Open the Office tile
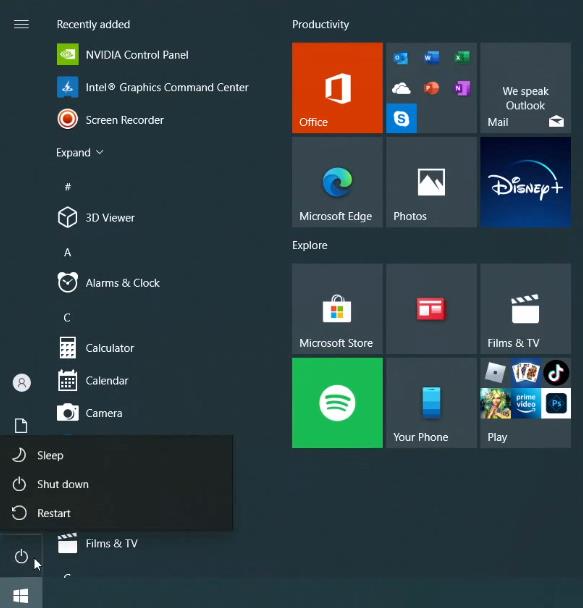Image resolution: width=583 pixels, height=608 pixels. coord(337,88)
